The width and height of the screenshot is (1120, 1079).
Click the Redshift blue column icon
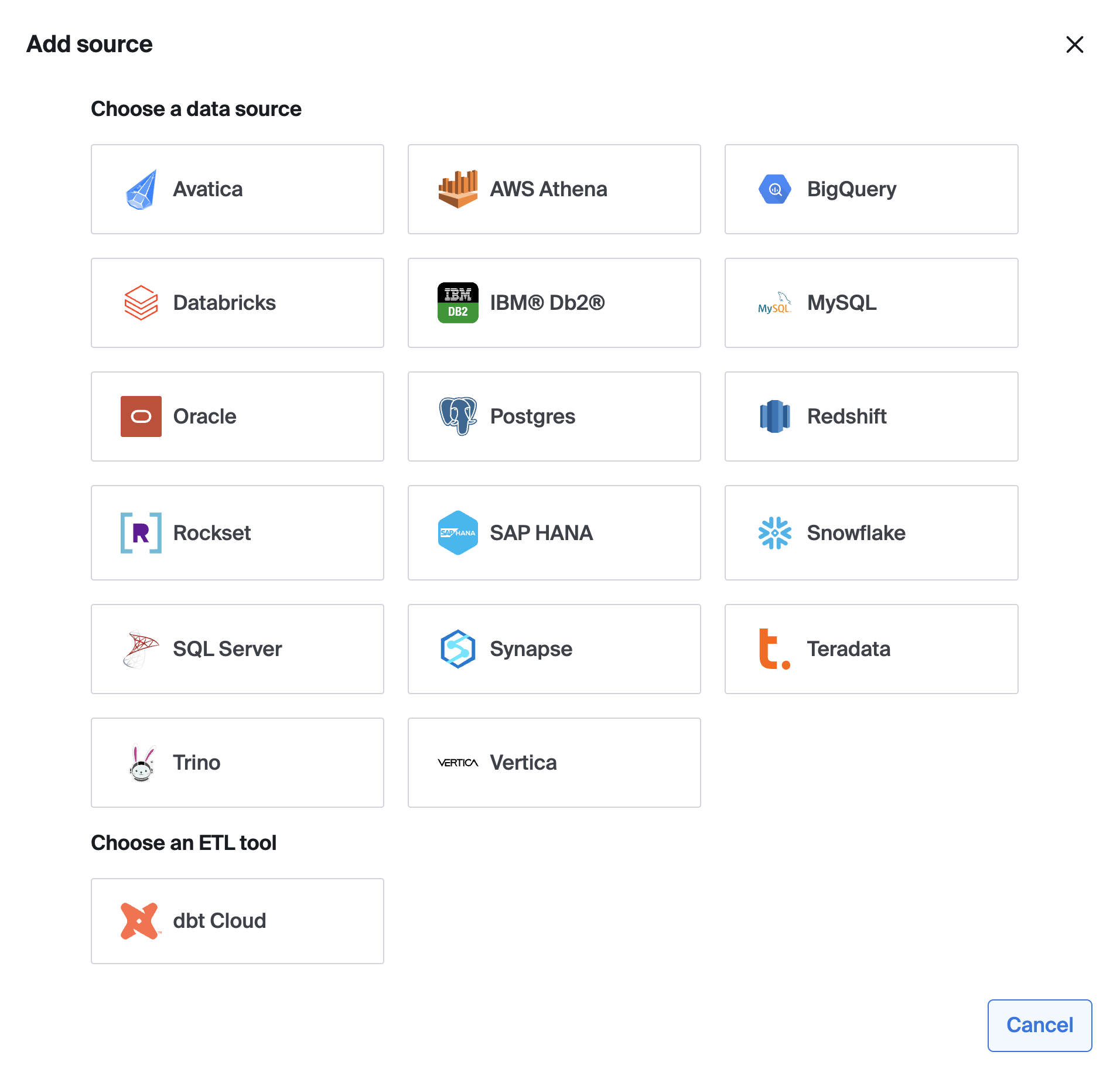(x=775, y=416)
